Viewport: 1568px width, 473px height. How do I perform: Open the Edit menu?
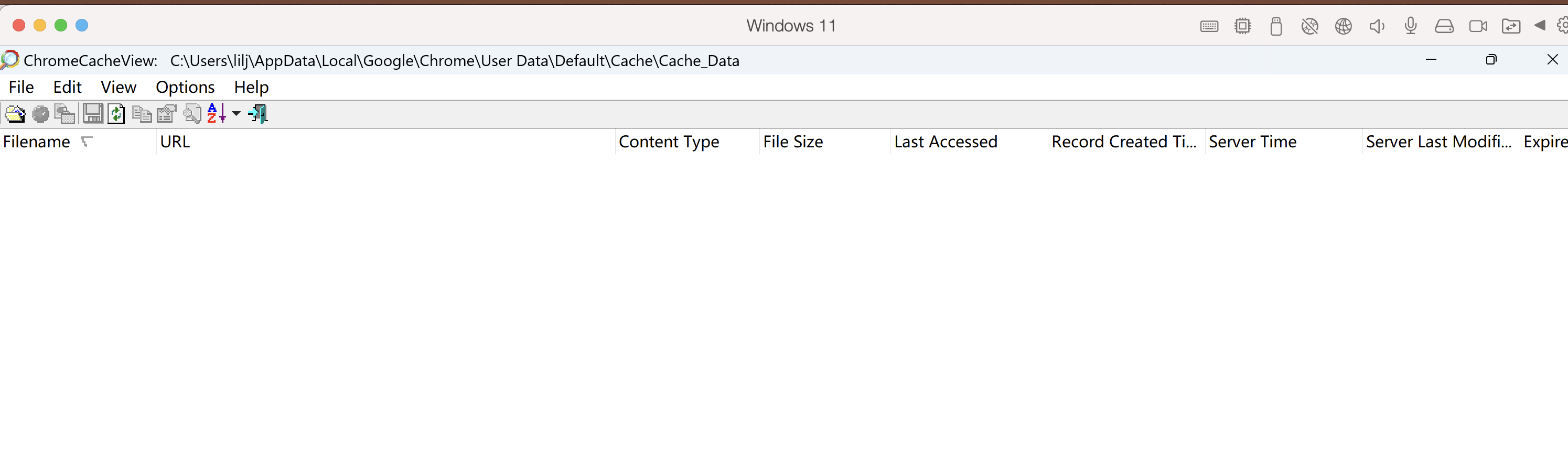[67, 87]
